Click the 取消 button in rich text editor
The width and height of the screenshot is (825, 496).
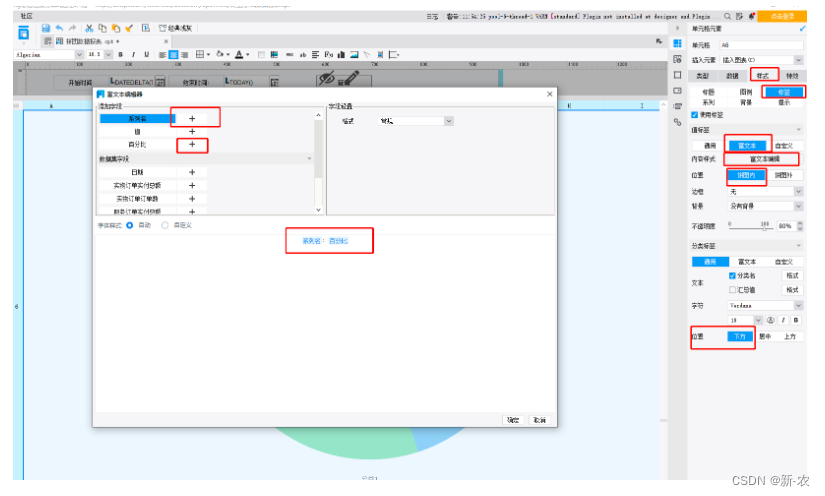pos(539,420)
